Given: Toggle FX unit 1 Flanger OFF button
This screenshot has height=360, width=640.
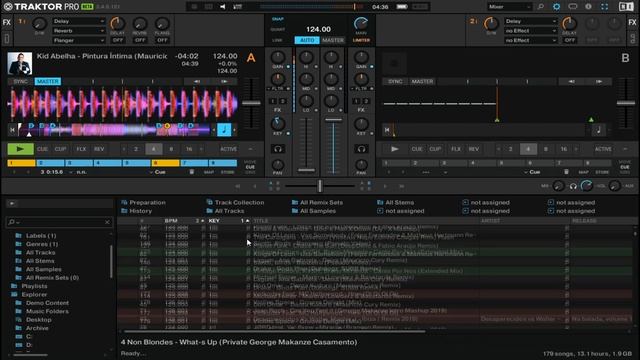Looking at the screenshot, I should (162, 40).
